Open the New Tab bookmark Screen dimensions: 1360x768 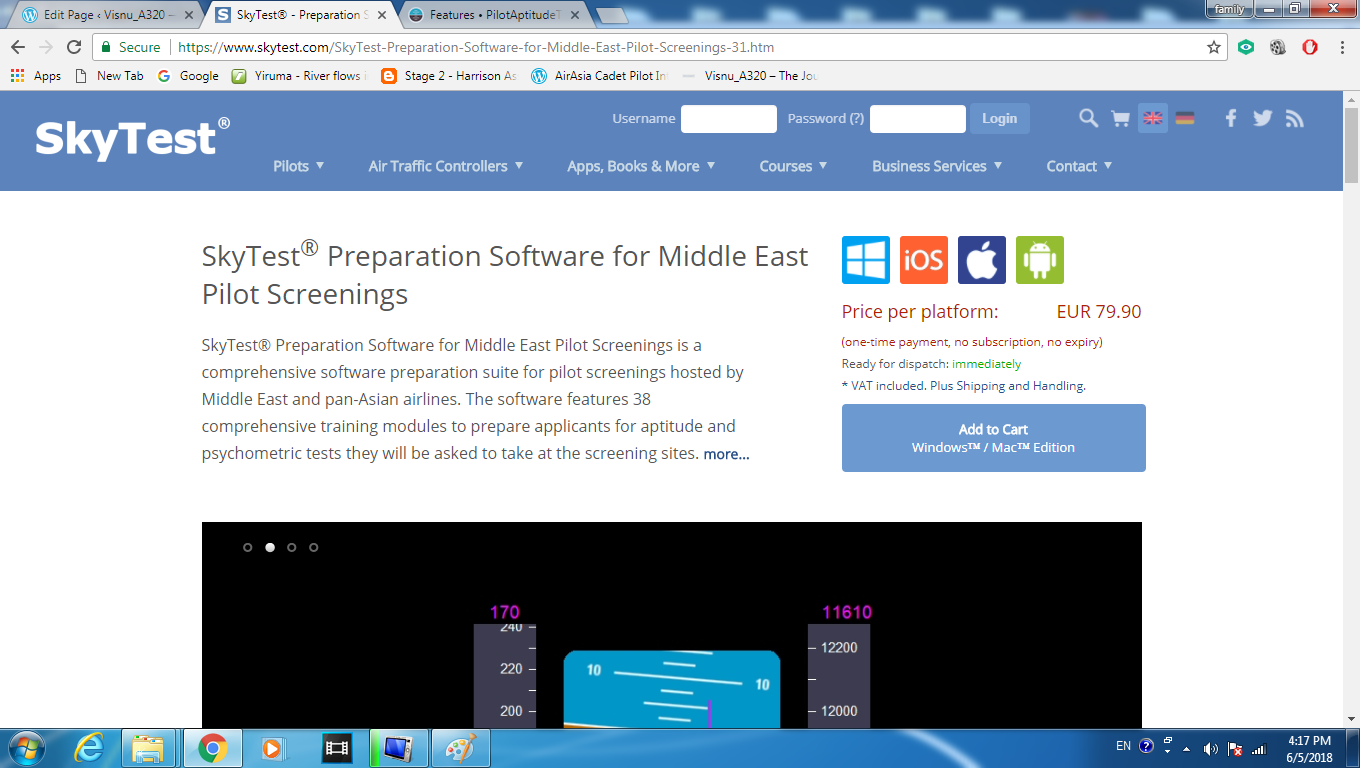pos(109,76)
